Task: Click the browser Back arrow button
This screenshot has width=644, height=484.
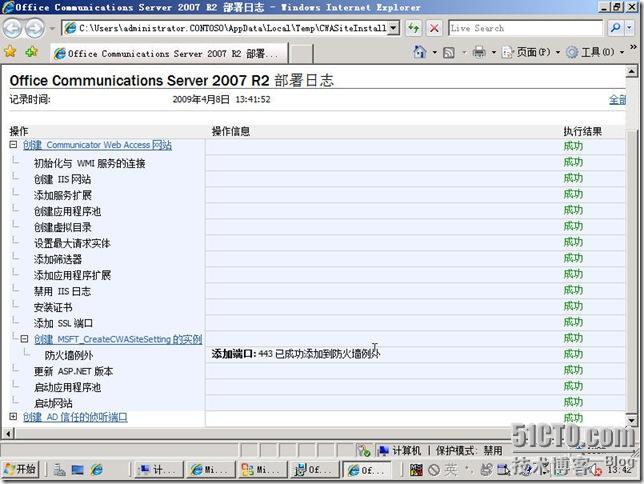Action: [13, 28]
